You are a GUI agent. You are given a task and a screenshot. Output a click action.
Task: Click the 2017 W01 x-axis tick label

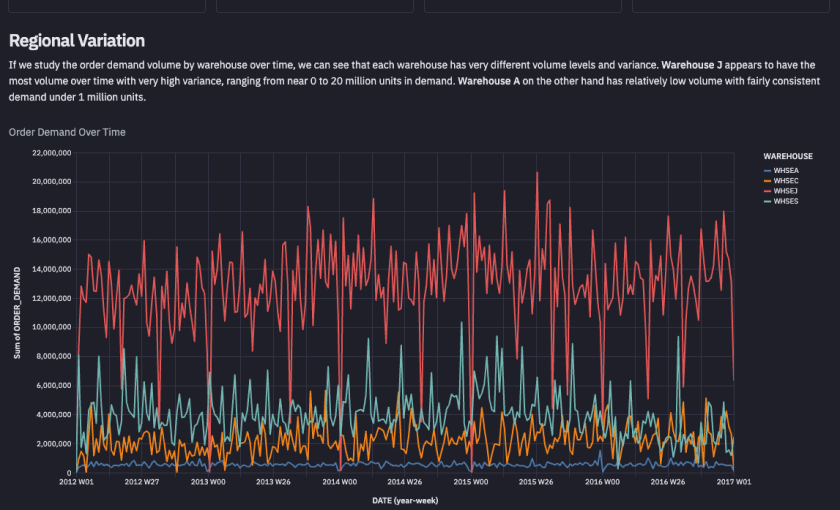(733, 482)
